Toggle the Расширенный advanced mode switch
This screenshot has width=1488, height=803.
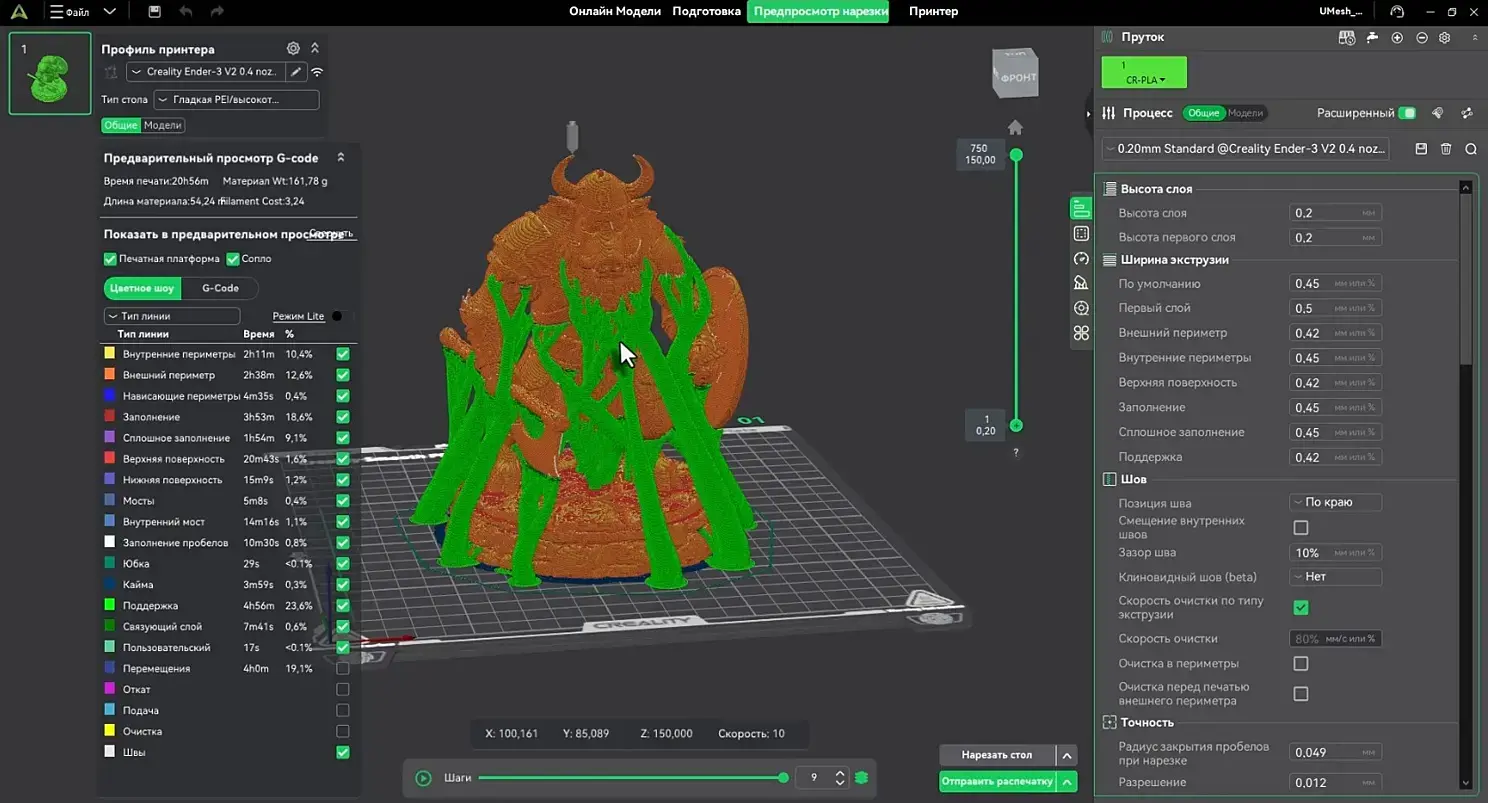click(x=1407, y=113)
